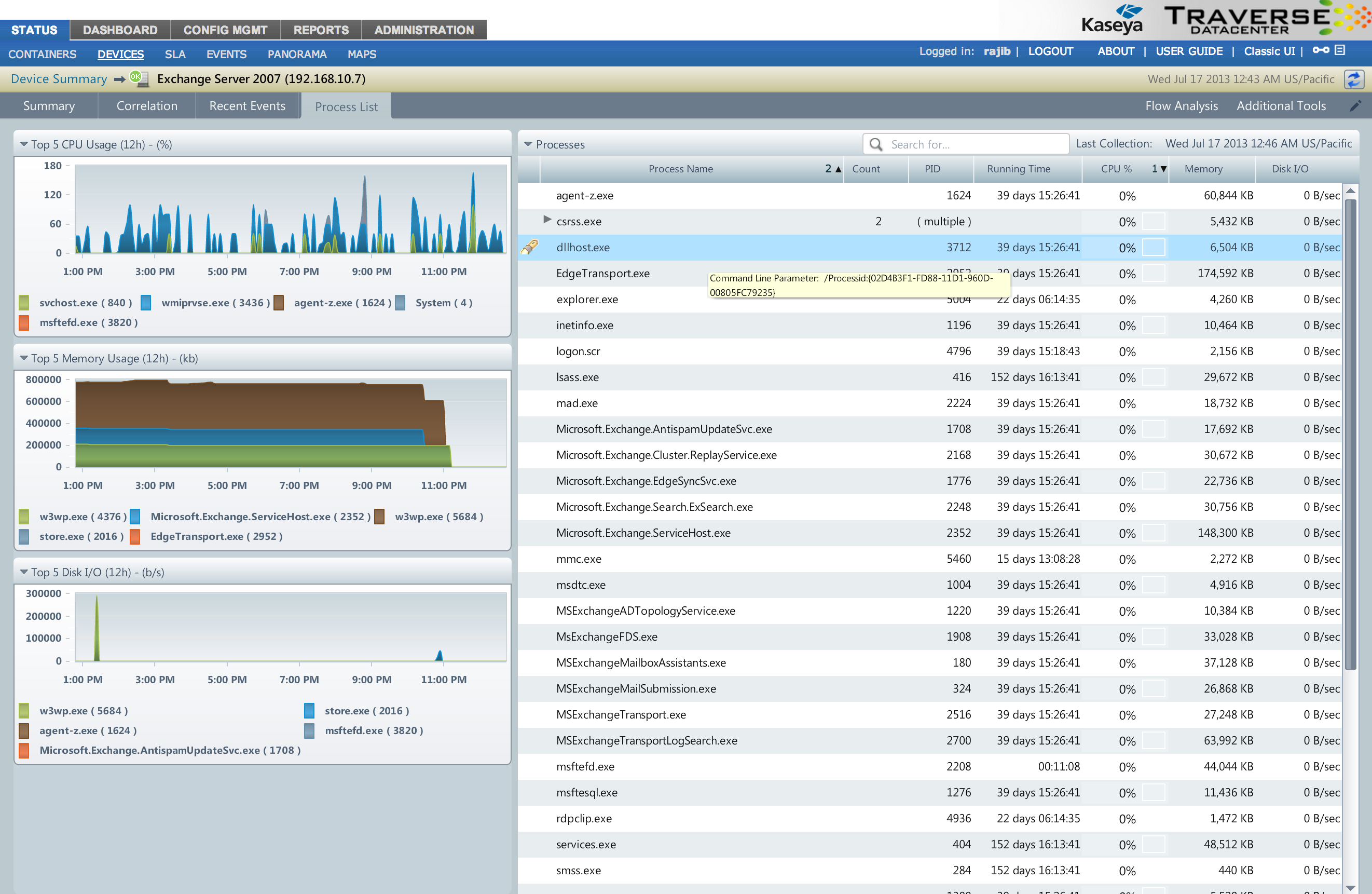Open the EVENTS sub-navigation item

point(227,54)
